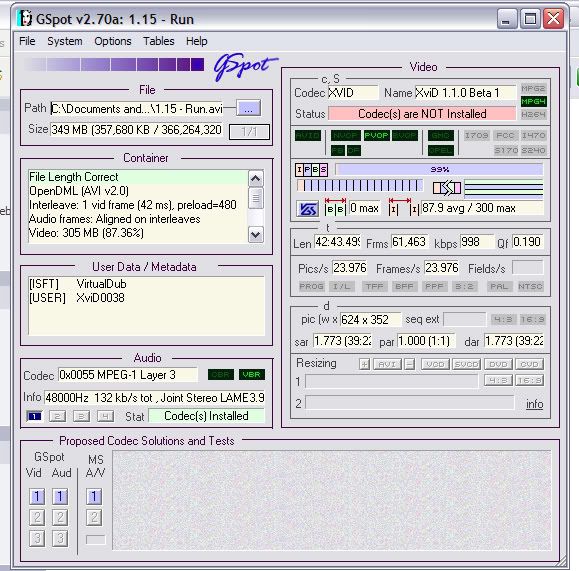Click the VCD resizing button

pyautogui.click(x=435, y=365)
